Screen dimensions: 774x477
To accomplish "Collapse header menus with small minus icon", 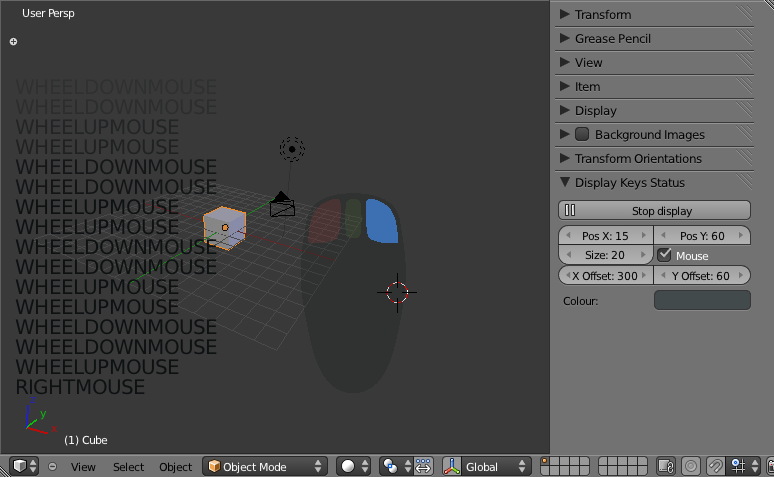I will (53, 466).
